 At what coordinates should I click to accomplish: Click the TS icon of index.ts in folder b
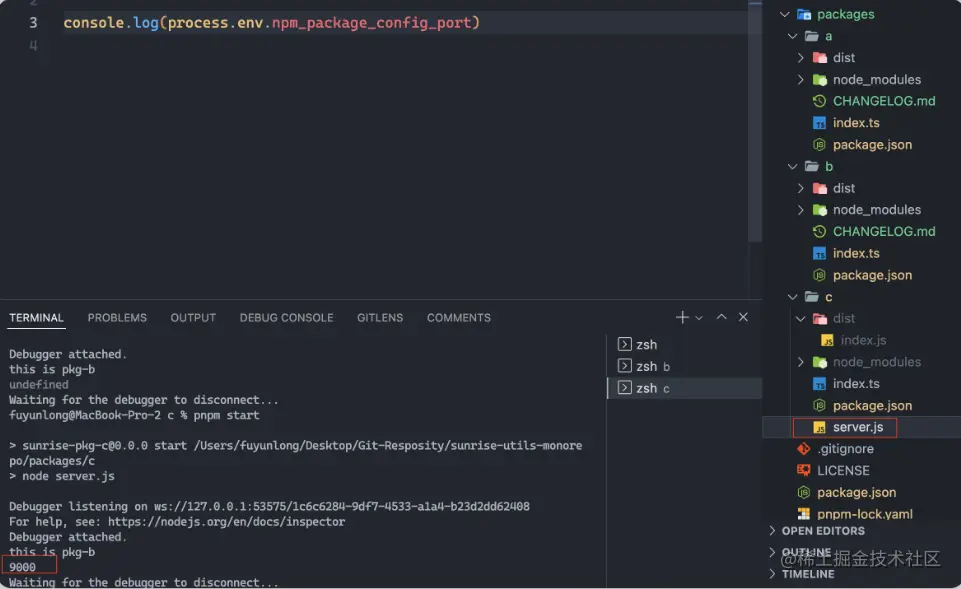819,253
